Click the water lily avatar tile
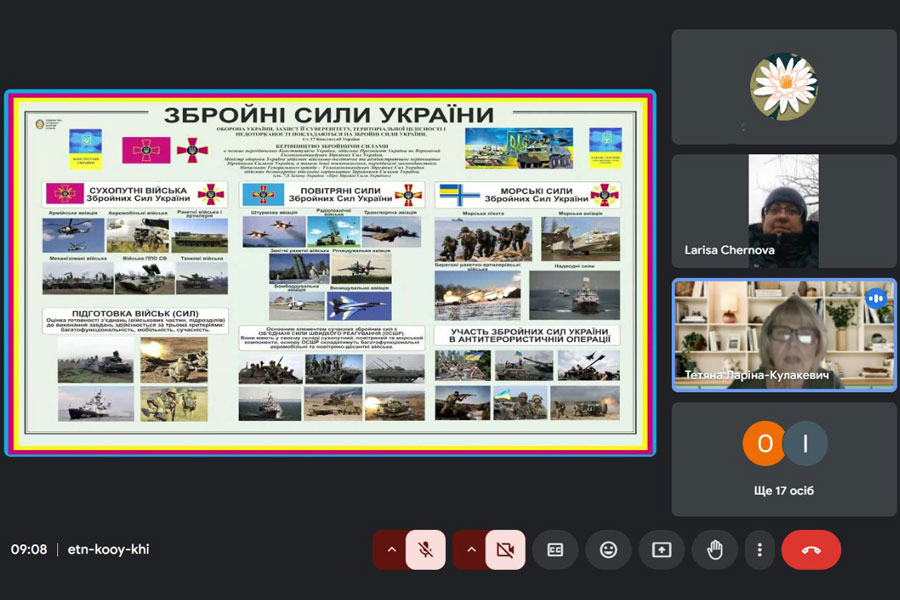The height and width of the screenshot is (600, 900). point(783,87)
